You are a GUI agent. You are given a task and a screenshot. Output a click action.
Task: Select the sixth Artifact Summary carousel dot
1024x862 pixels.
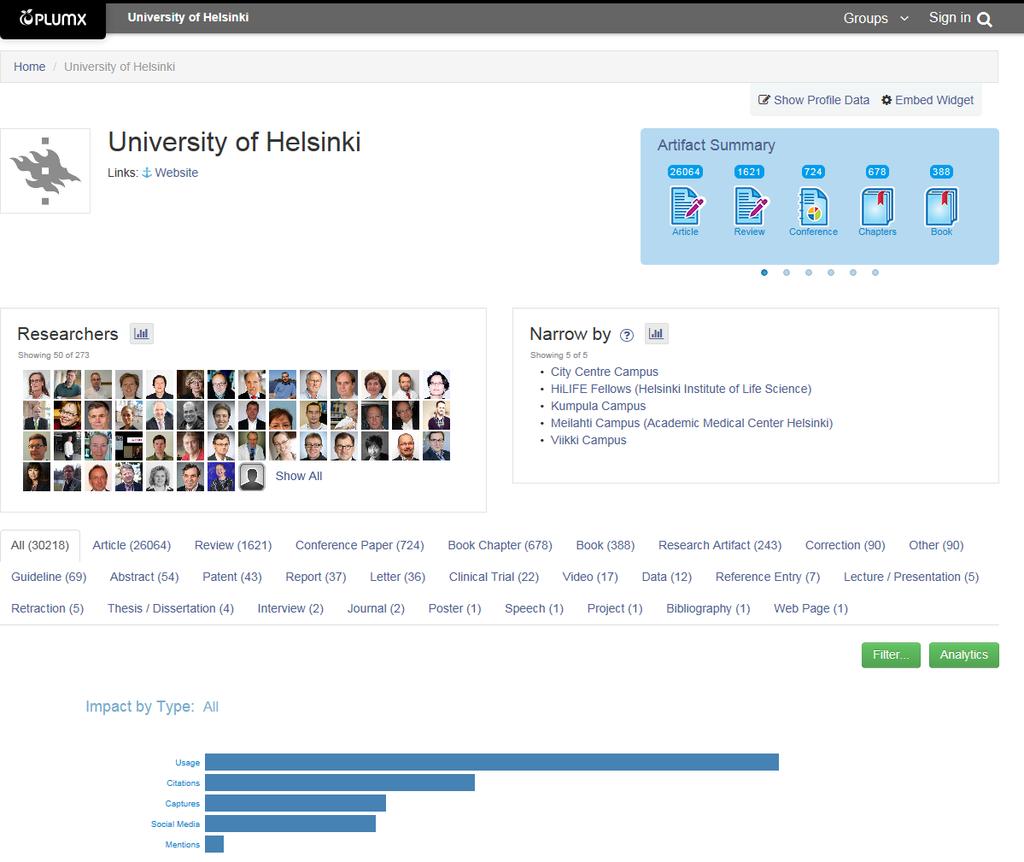click(x=875, y=272)
